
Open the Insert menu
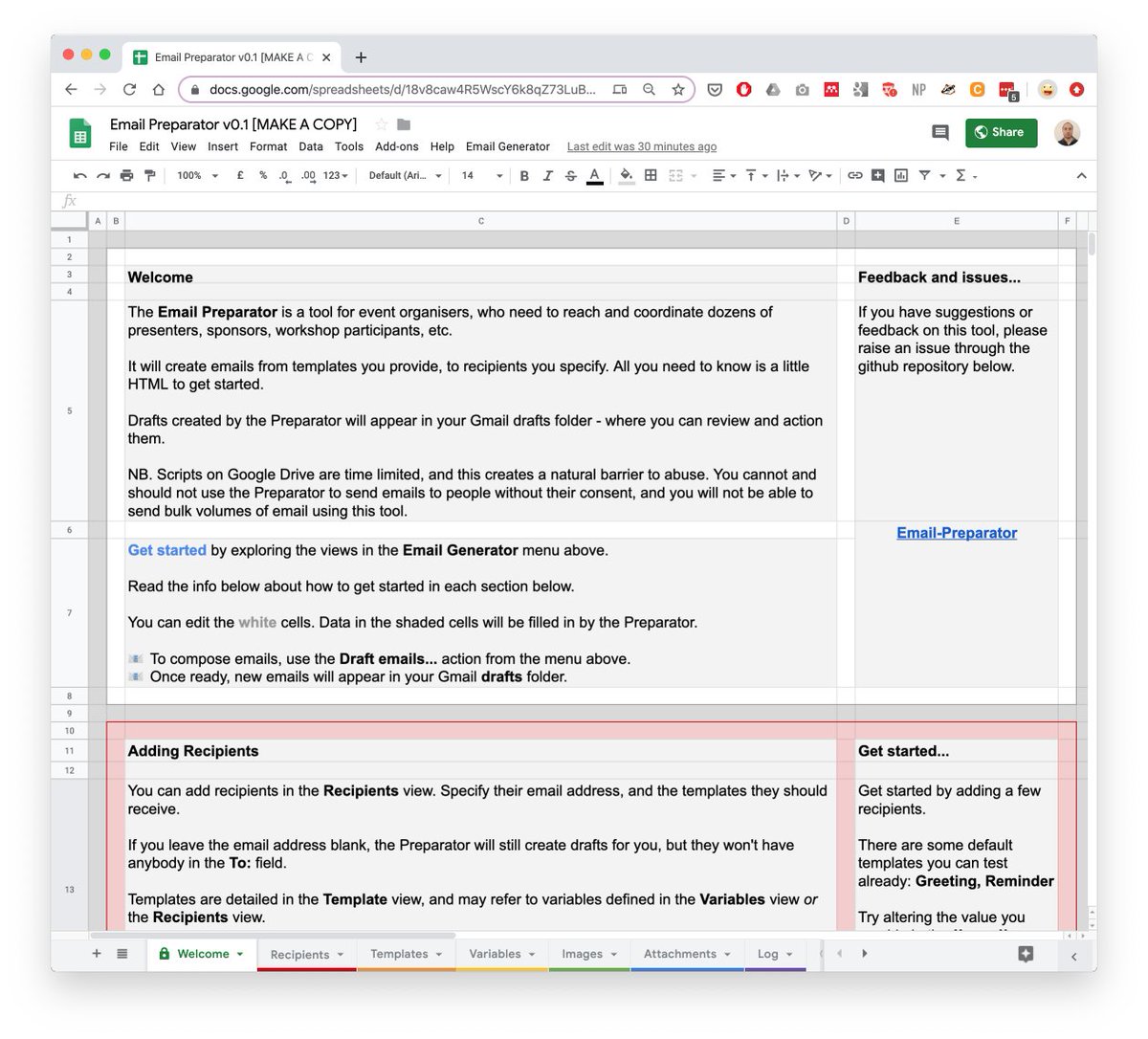223,146
